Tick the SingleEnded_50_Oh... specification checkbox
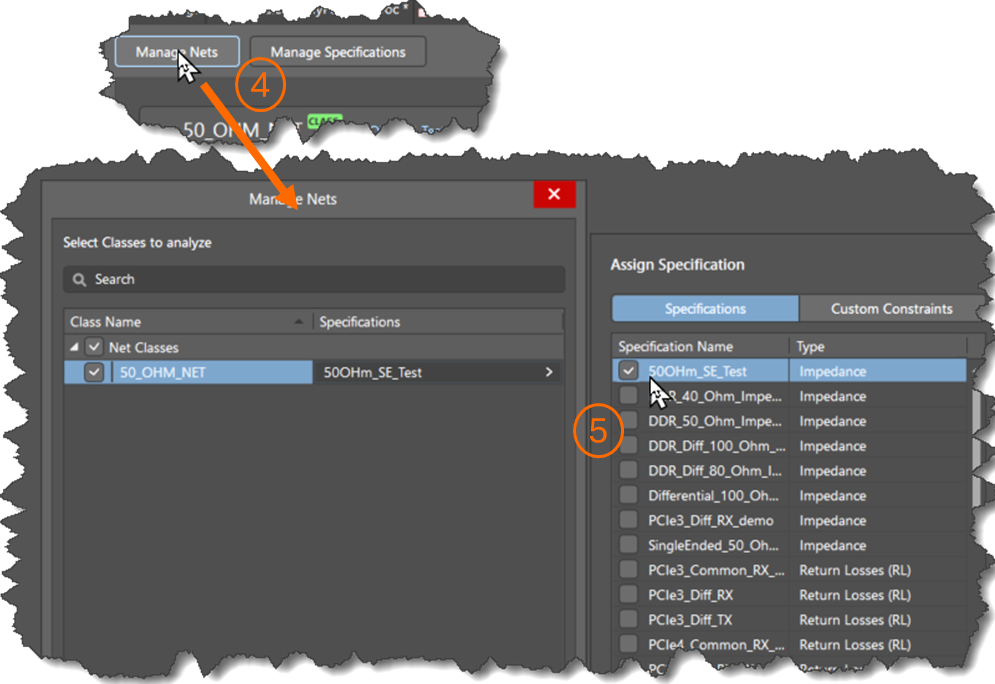Viewport: 995px width, 684px height. point(628,545)
